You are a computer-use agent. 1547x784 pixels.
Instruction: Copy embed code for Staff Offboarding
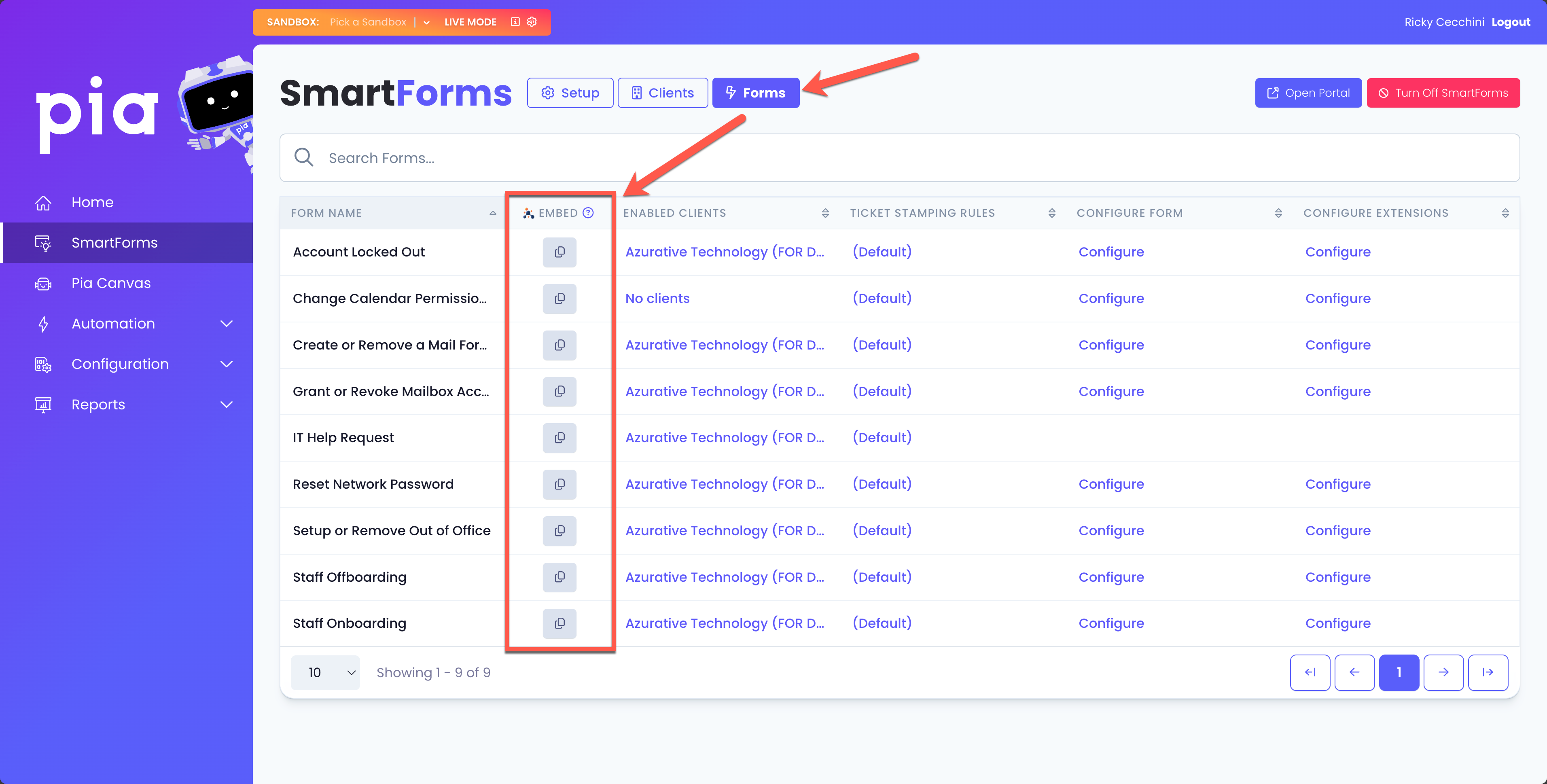click(x=559, y=577)
